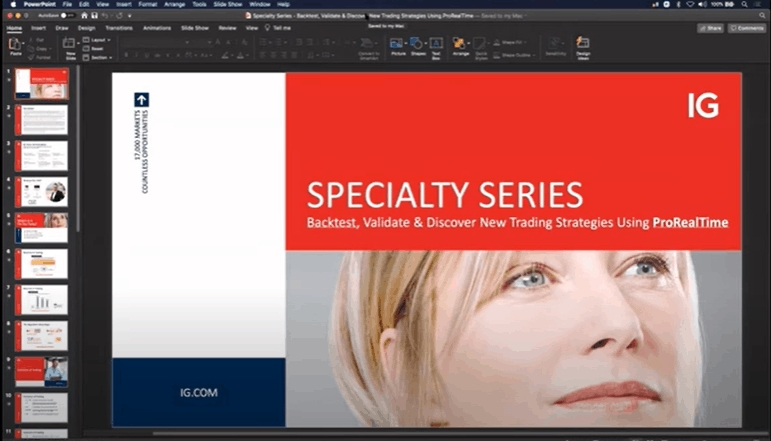Viewport: 771px width, 441px height.
Task: Switch to the Insert ribbon tab
Action: pos(38,28)
